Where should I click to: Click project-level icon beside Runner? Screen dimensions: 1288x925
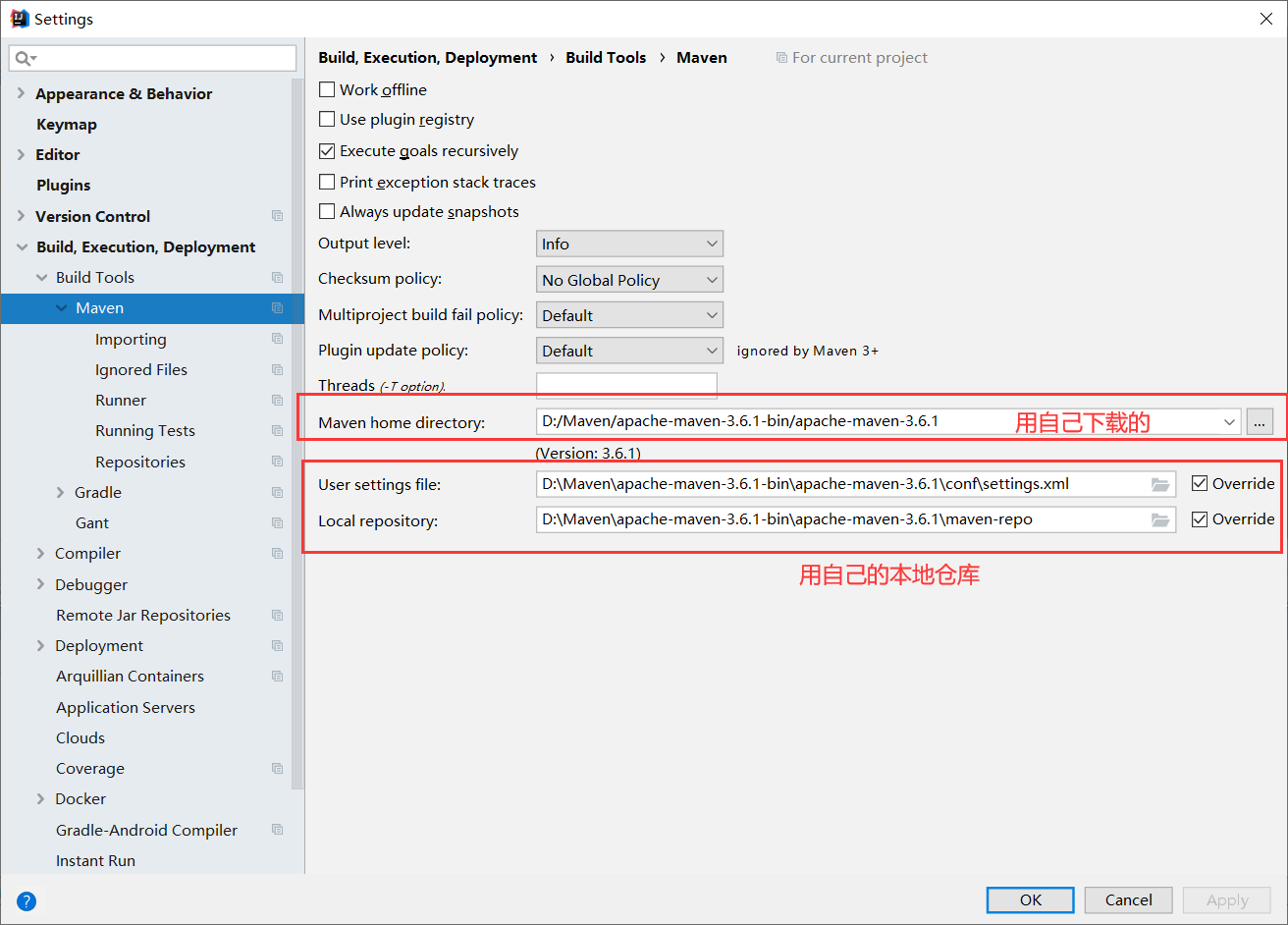278,401
